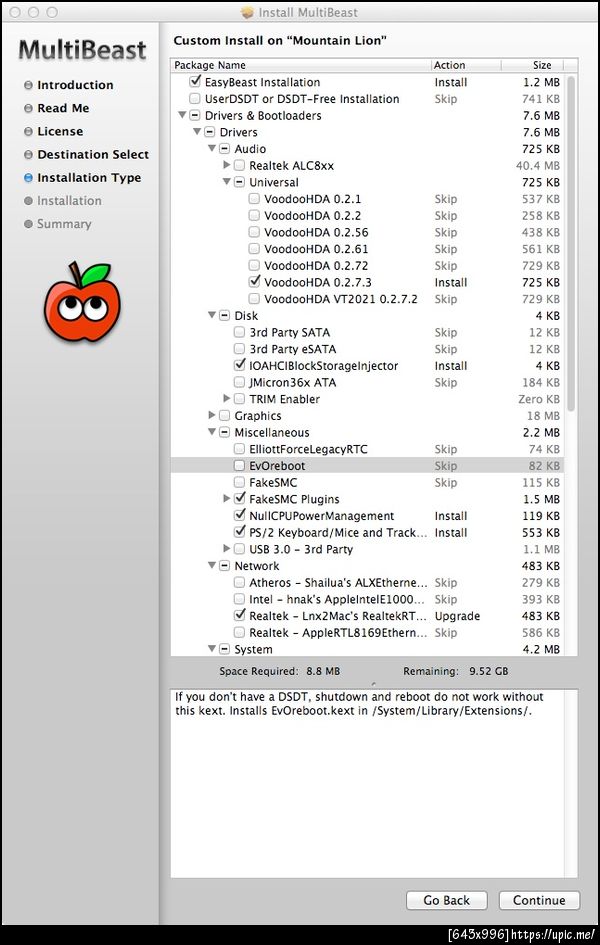Check Atheros Shailua's ALXEthernet checkbox
600x945 pixels.
point(239,582)
